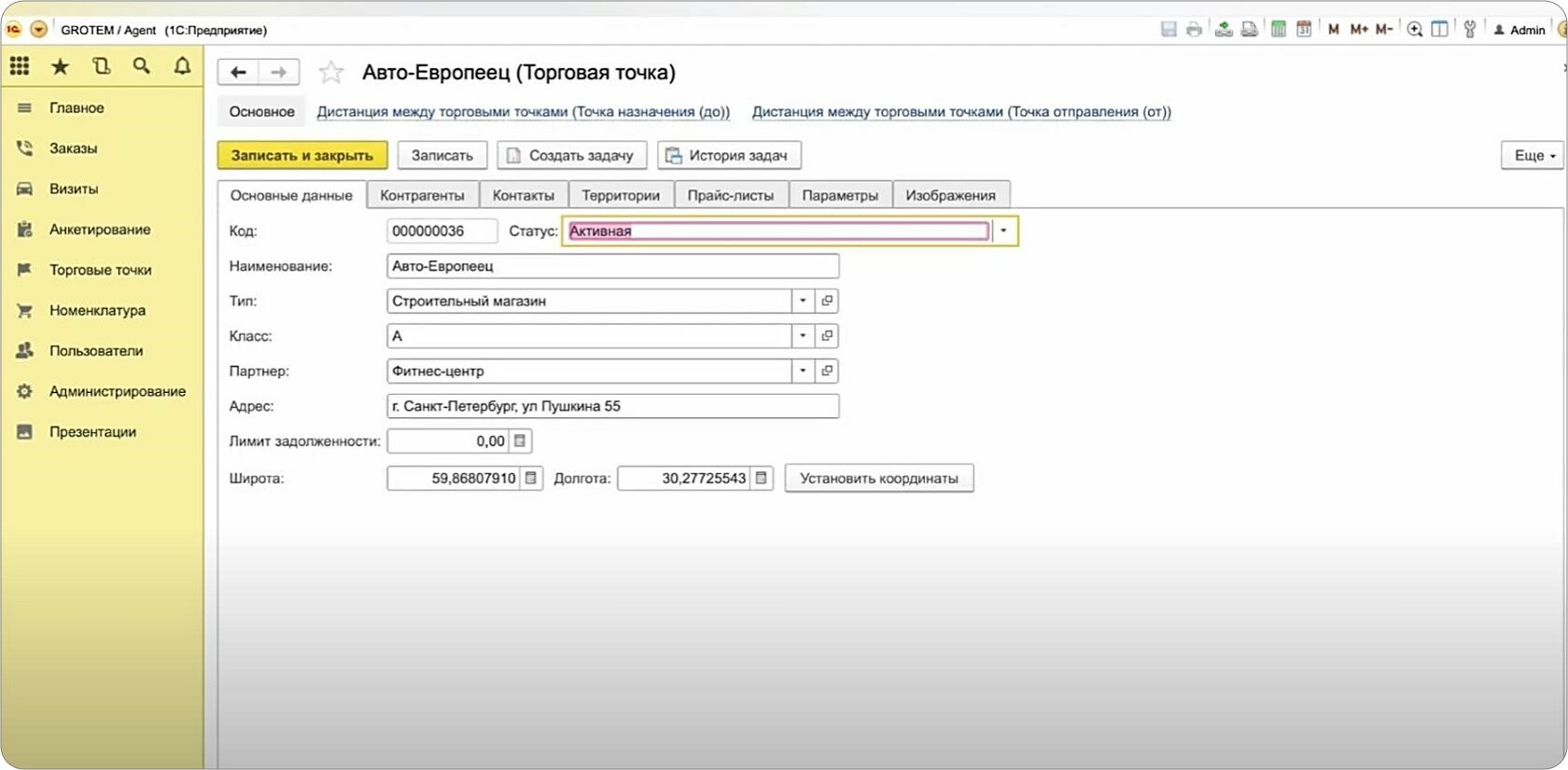Screen dimensions: 1568x770
Task: Click the save (floppy disk) toolbar icon
Action: pos(1169,29)
